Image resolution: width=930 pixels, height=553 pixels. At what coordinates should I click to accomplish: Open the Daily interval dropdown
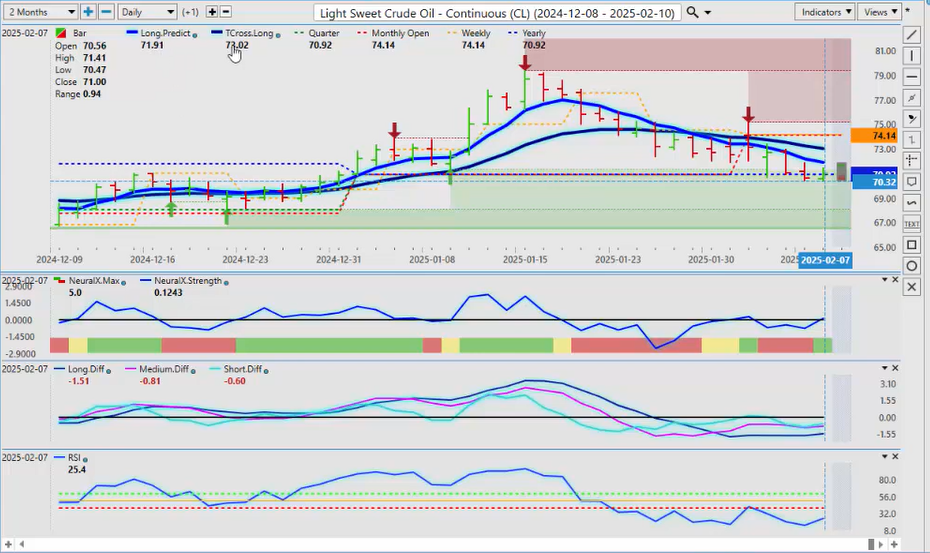tap(147, 12)
